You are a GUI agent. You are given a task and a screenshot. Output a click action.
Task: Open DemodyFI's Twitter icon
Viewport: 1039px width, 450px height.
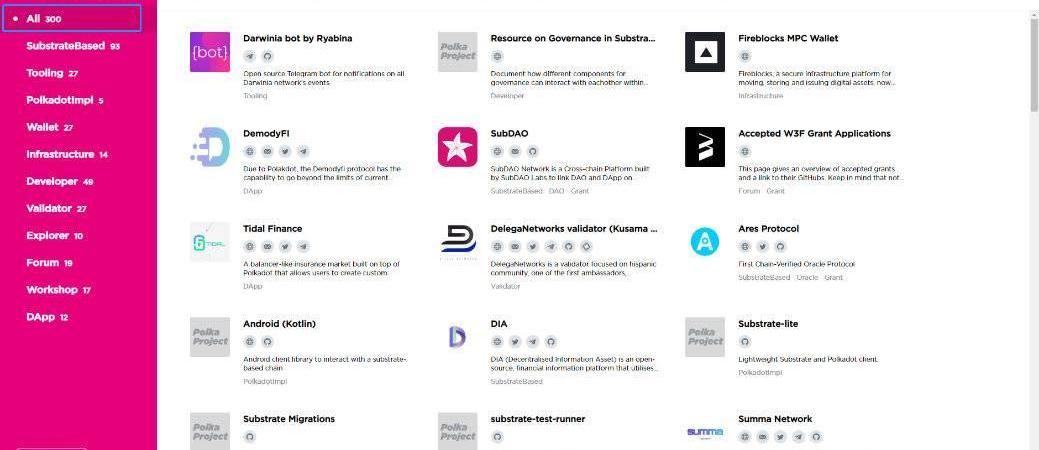pos(285,151)
